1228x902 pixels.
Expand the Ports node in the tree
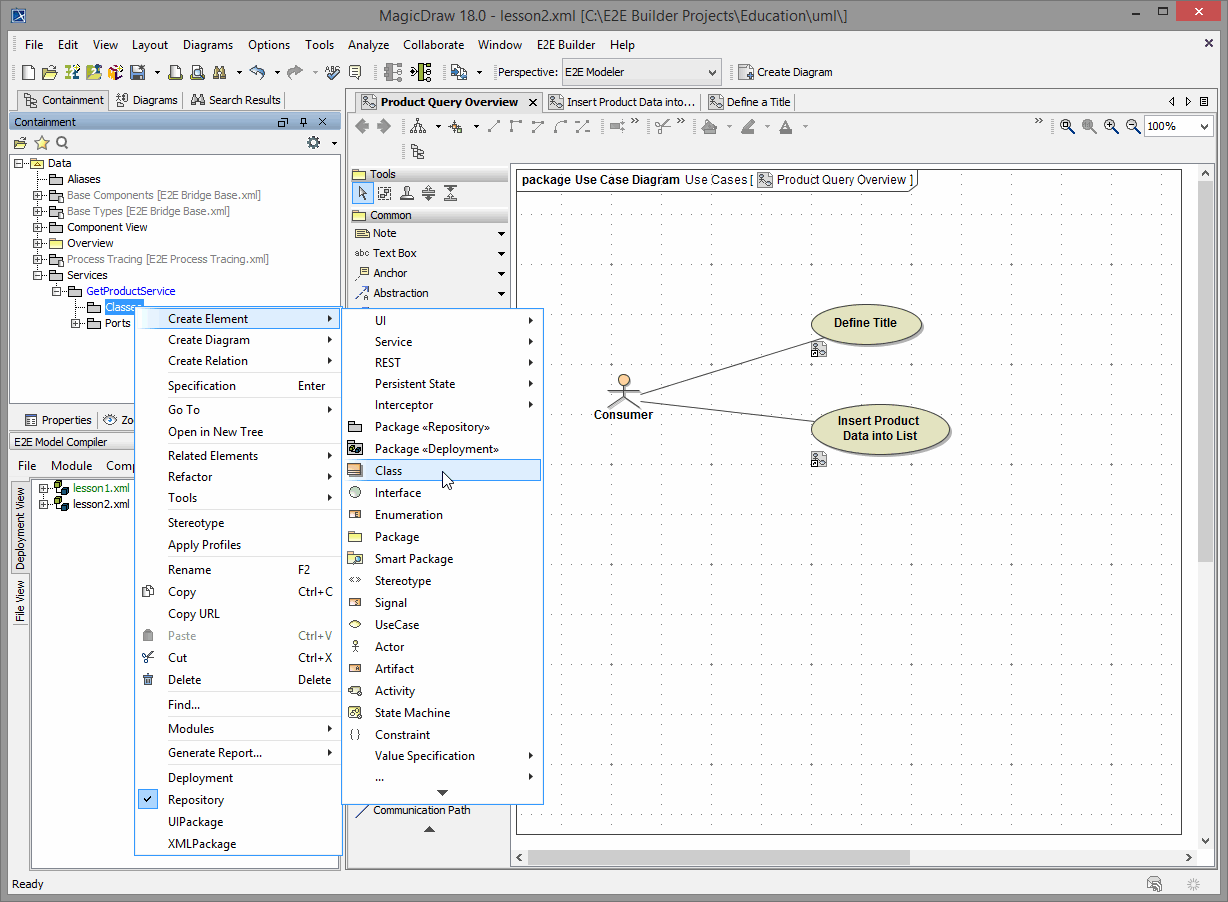pos(76,323)
